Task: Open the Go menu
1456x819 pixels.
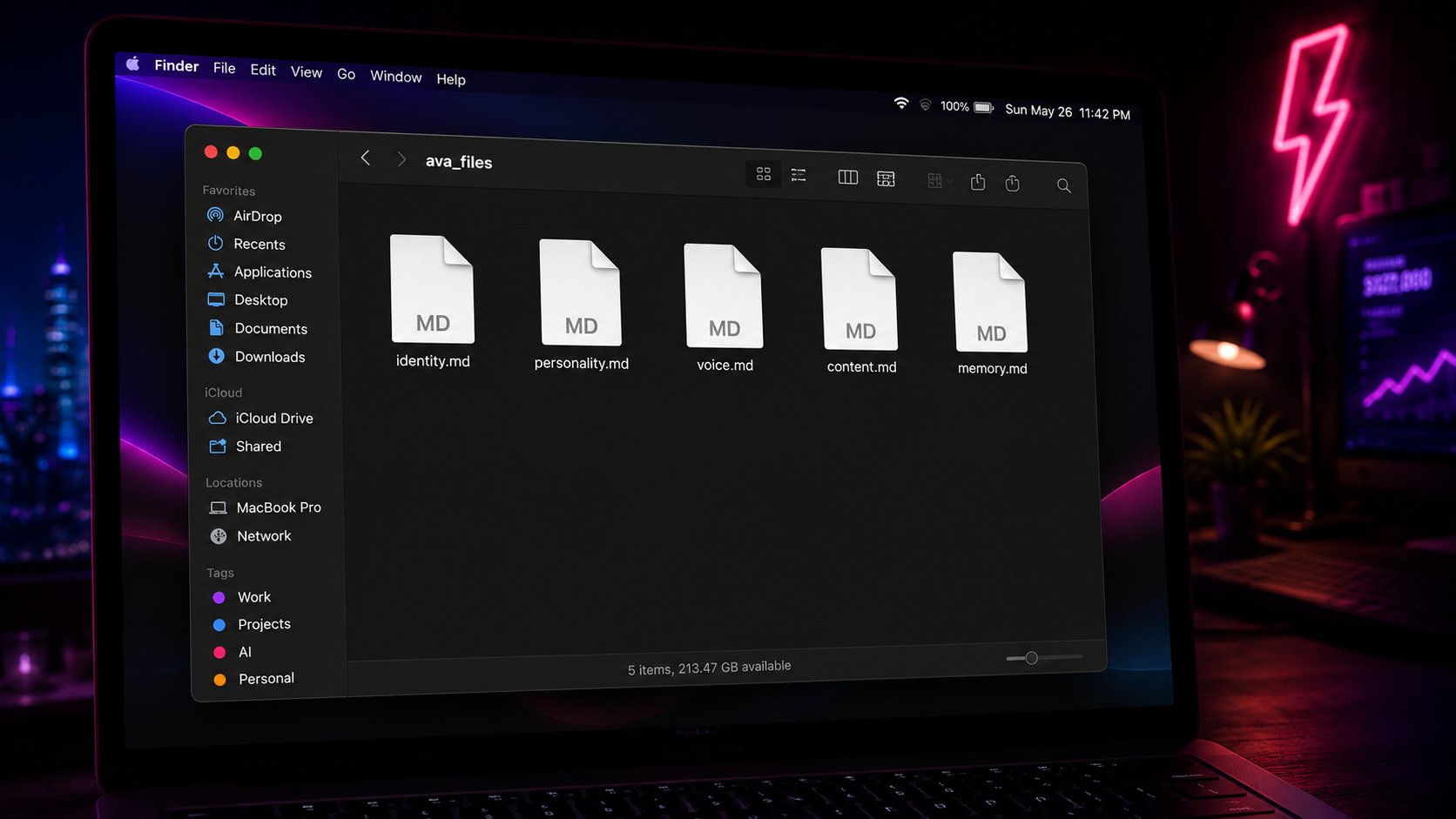Action: point(347,74)
